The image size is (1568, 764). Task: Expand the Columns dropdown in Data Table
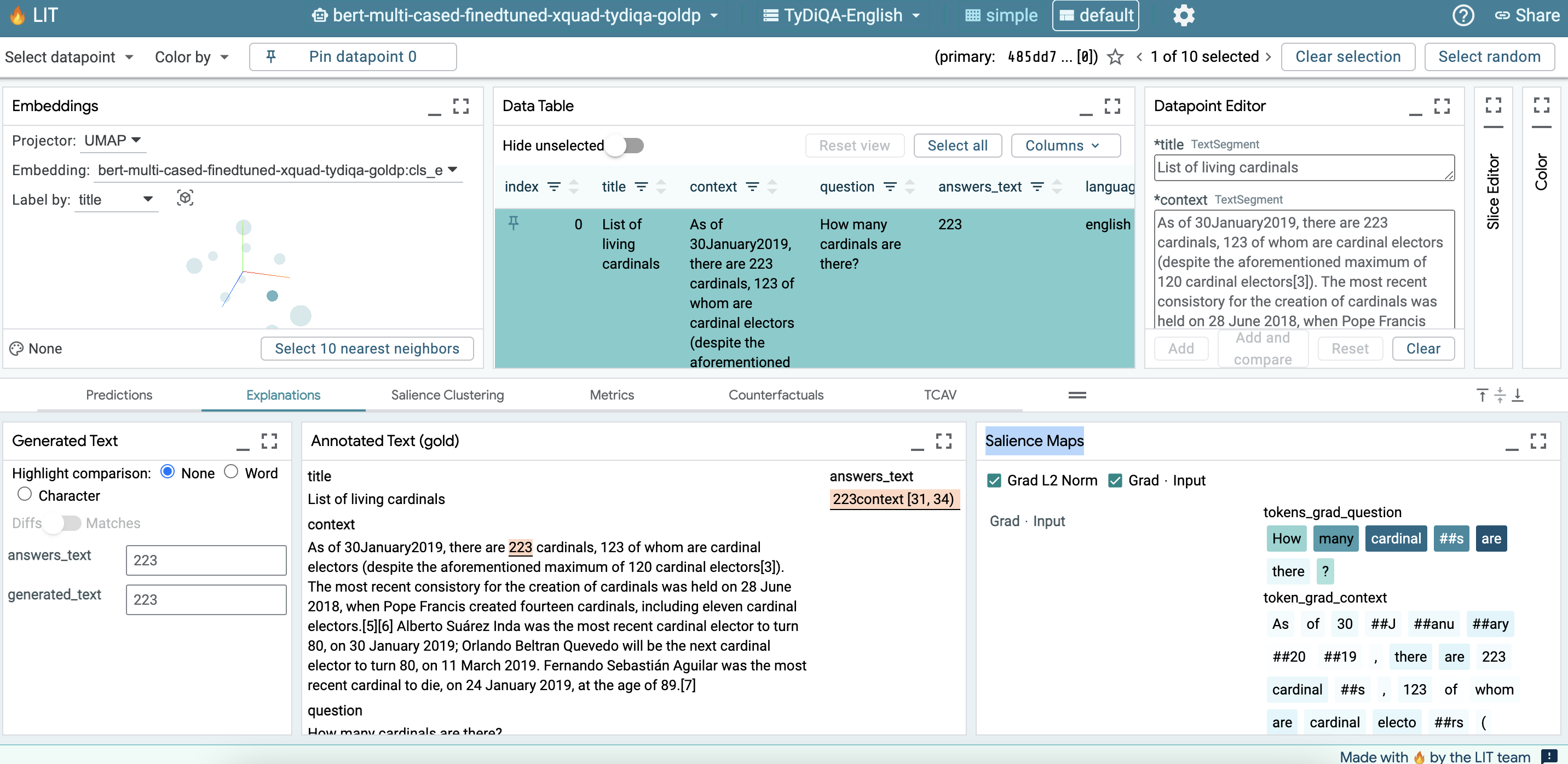coord(1065,146)
